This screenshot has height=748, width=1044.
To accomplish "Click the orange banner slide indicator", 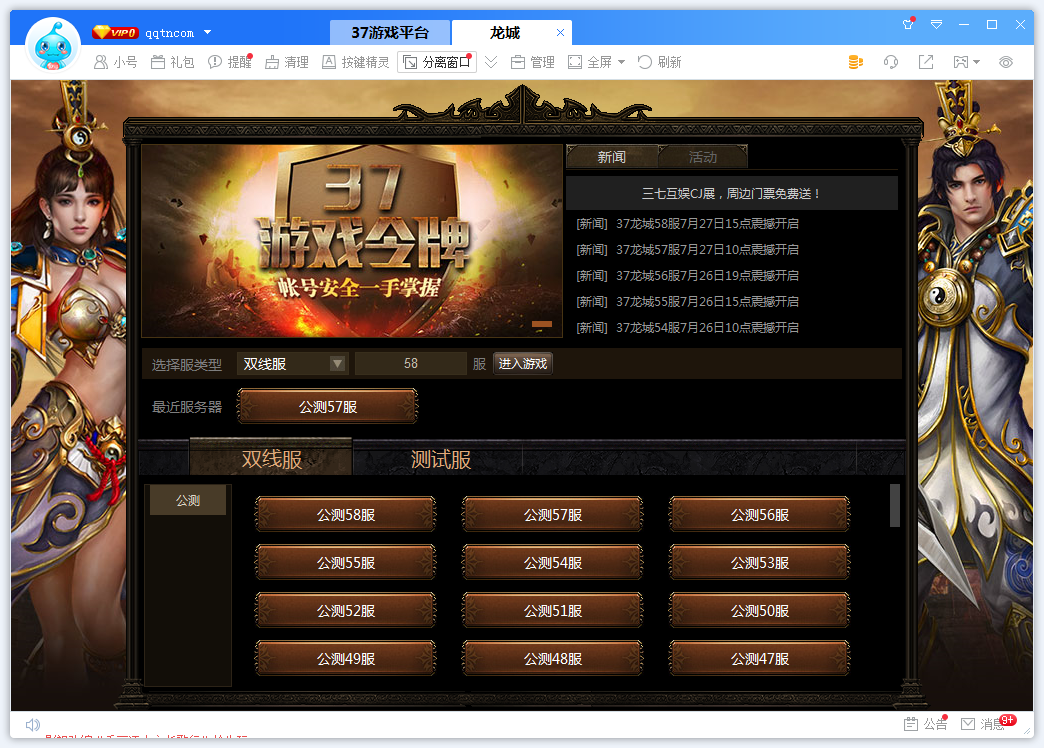I will pos(542,324).
